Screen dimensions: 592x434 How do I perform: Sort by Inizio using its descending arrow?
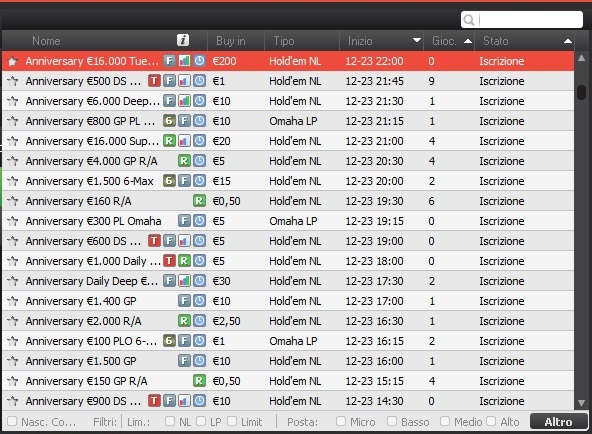tap(416, 40)
